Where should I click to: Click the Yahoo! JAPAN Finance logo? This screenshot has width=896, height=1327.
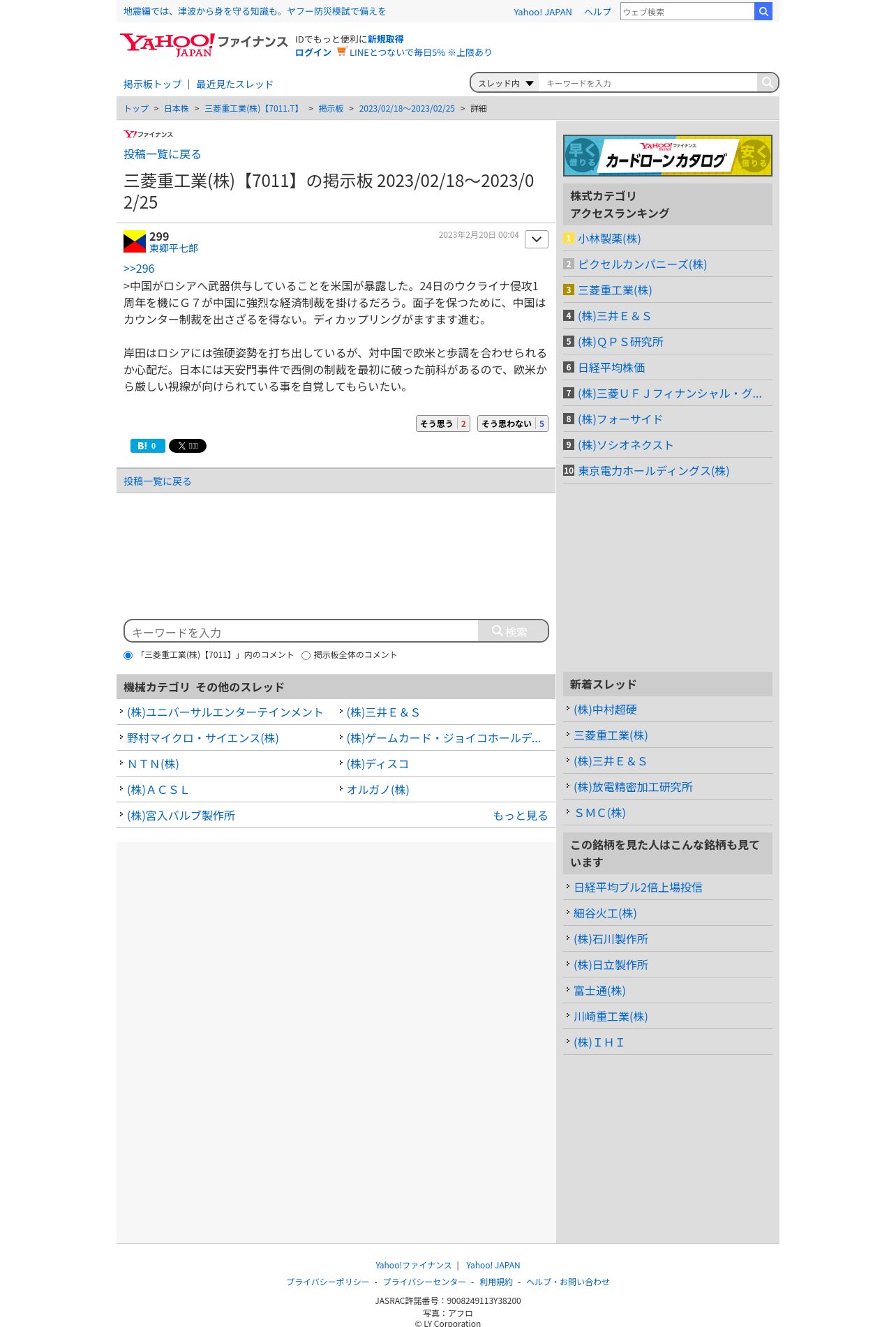pyautogui.click(x=203, y=45)
